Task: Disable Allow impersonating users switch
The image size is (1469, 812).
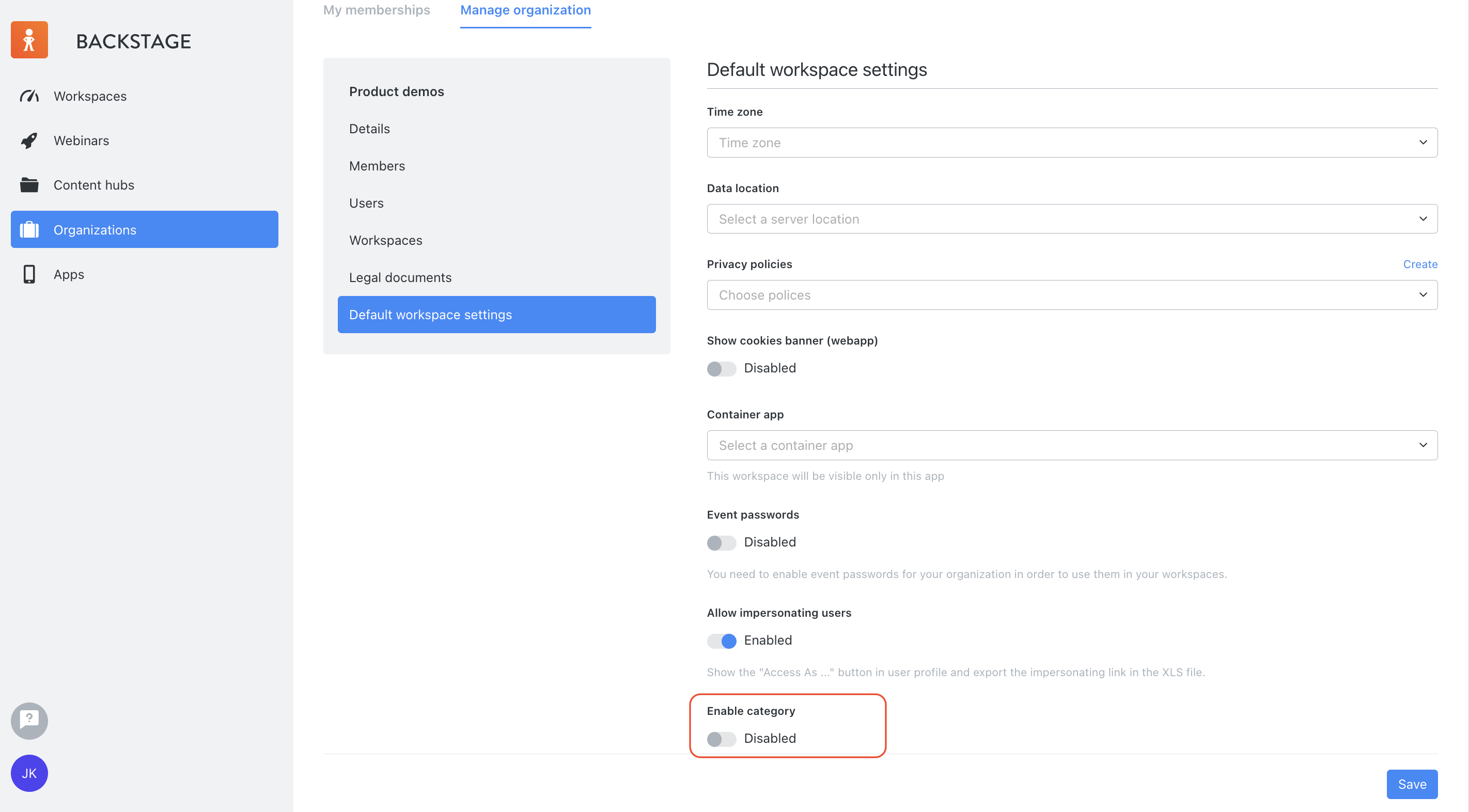Action: (722, 641)
